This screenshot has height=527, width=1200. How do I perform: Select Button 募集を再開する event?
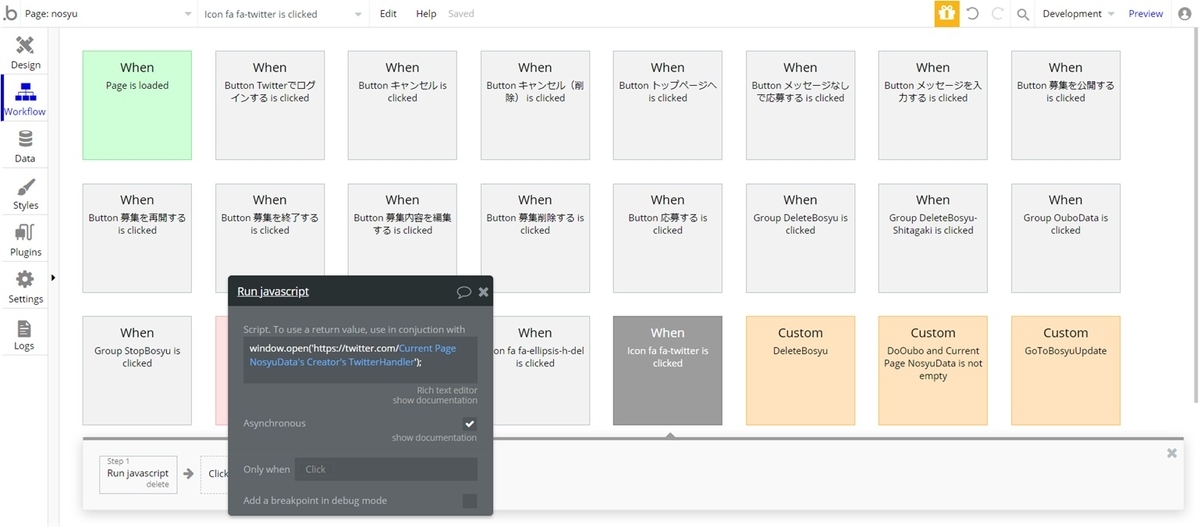pos(137,238)
